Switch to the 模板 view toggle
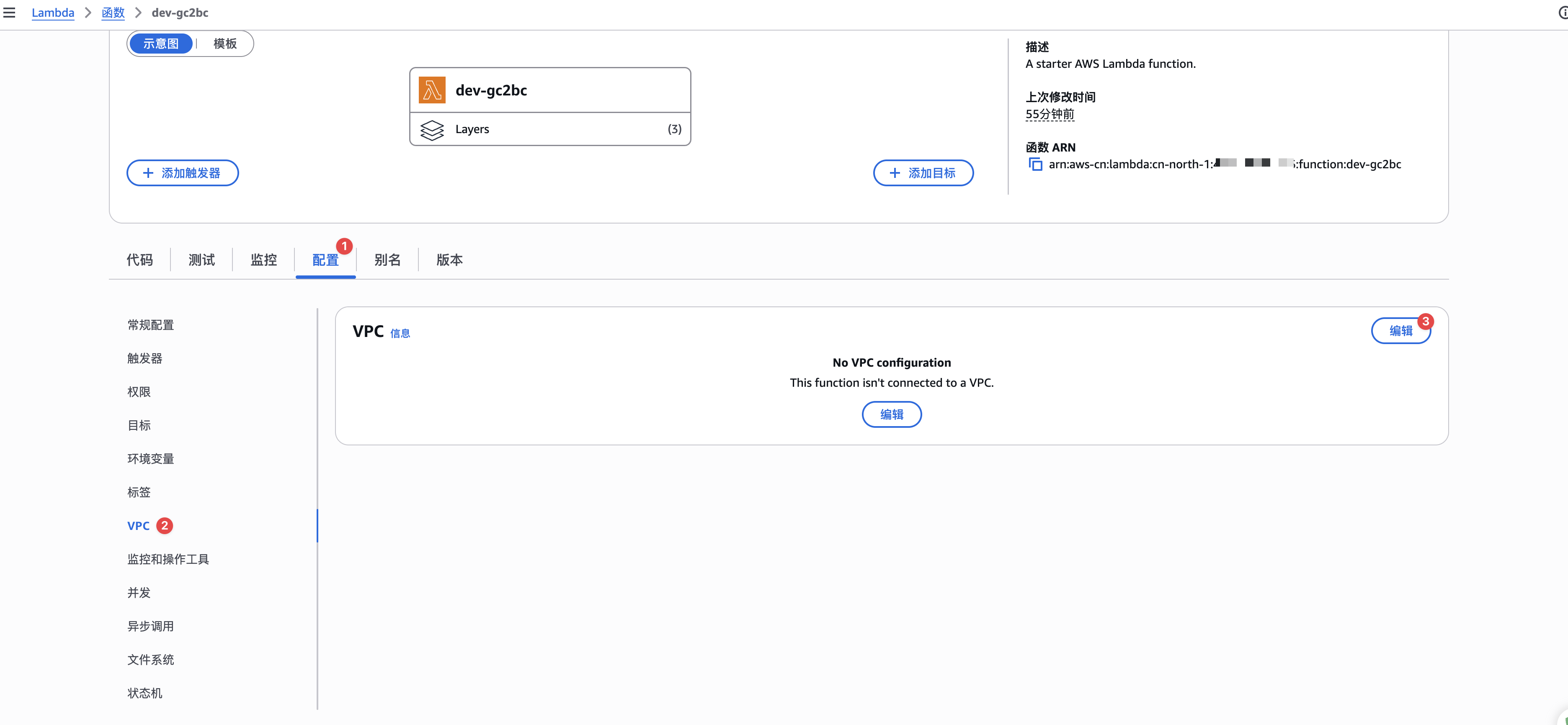1568x725 pixels. (x=224, y=44)
